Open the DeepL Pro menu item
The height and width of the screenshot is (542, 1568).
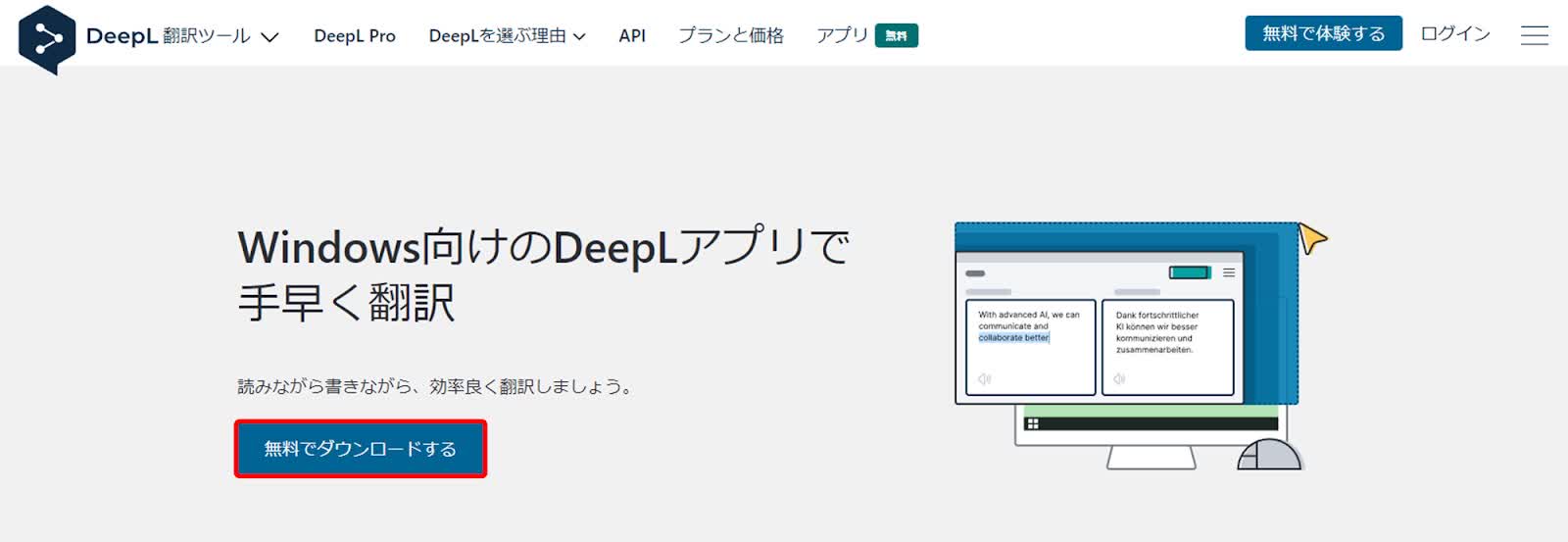[x=355, y=35]
